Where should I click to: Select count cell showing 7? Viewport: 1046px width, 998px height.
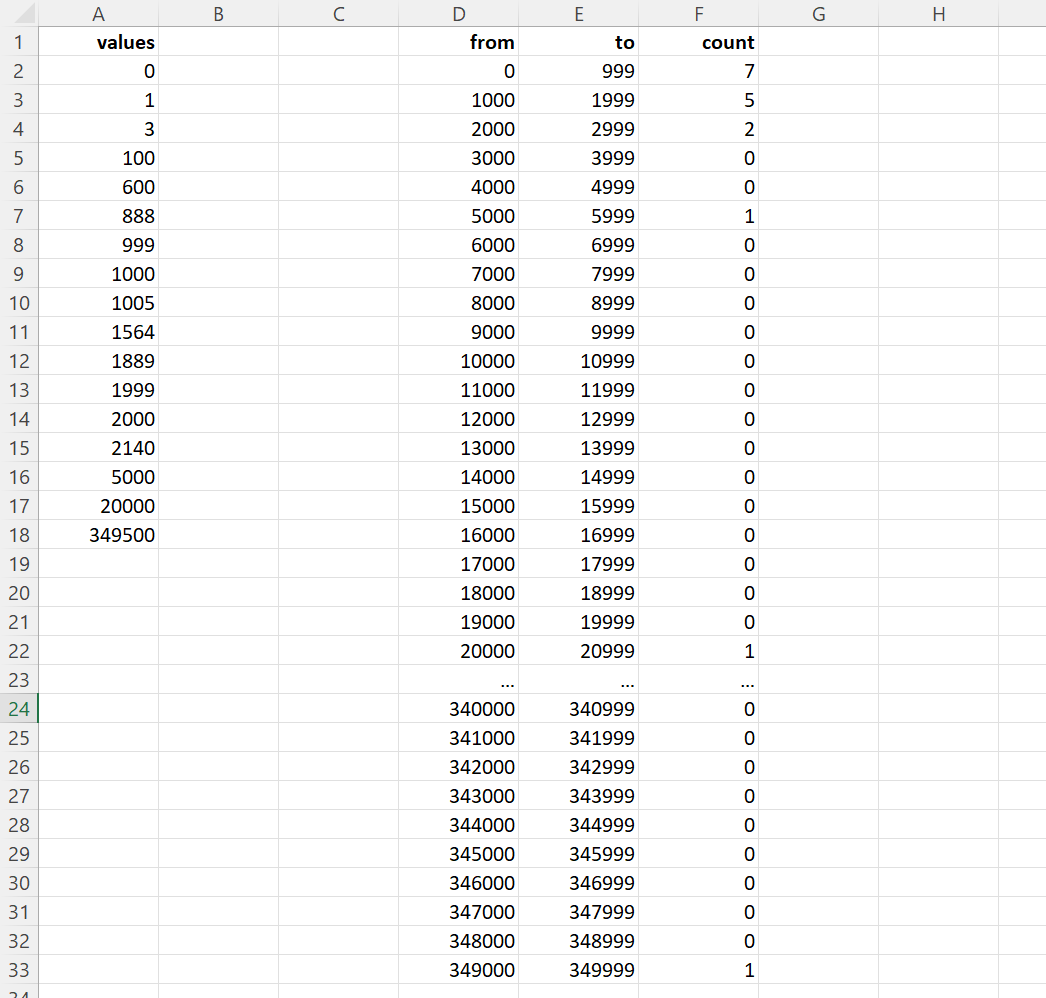click(x=698, y=71)
